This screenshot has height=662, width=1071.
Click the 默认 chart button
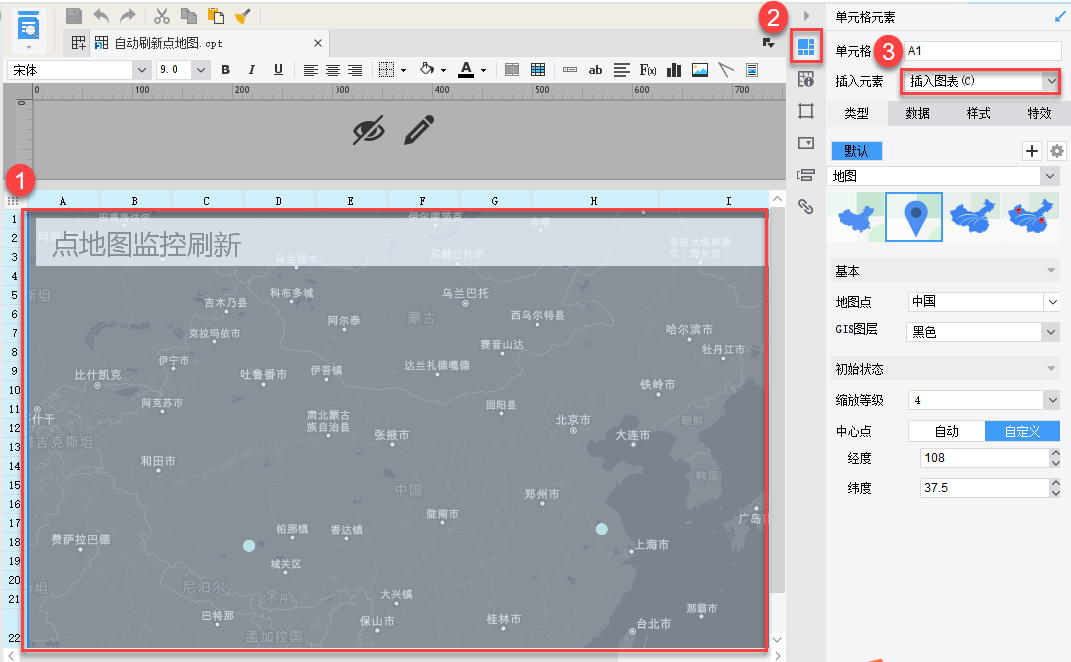(x=856, y=151)
